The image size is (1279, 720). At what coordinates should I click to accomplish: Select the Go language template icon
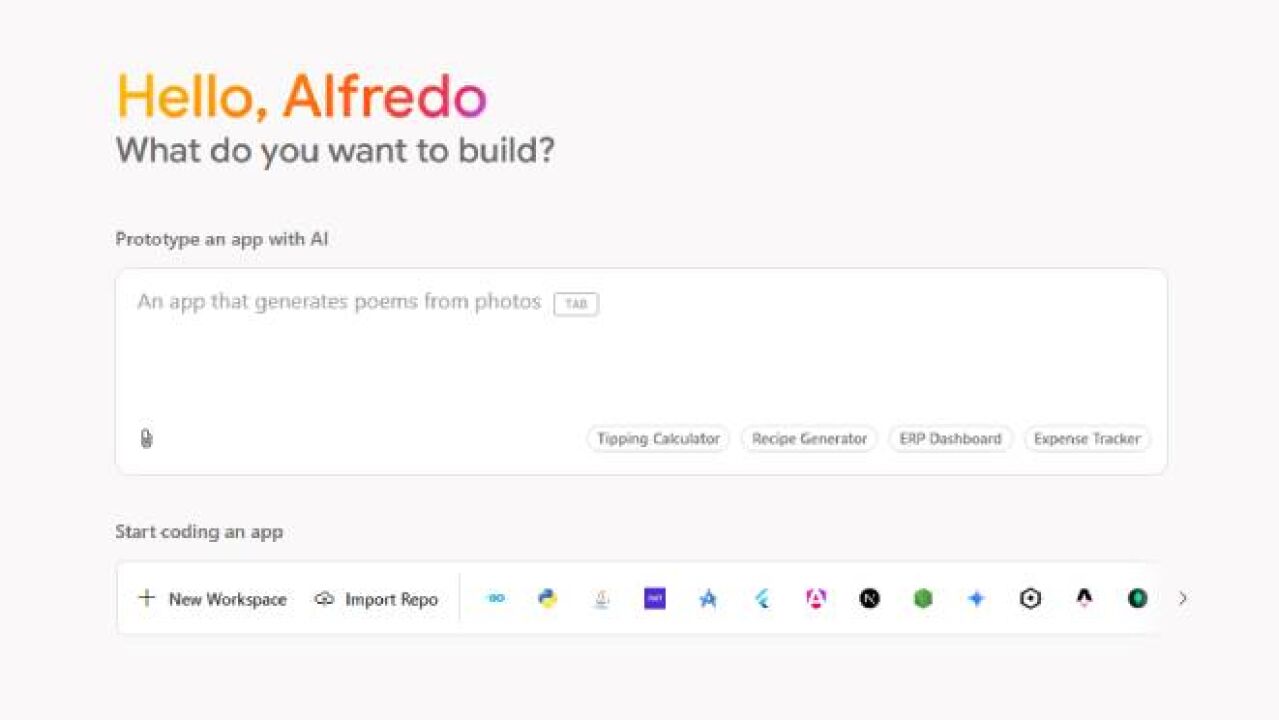[494, 598]
